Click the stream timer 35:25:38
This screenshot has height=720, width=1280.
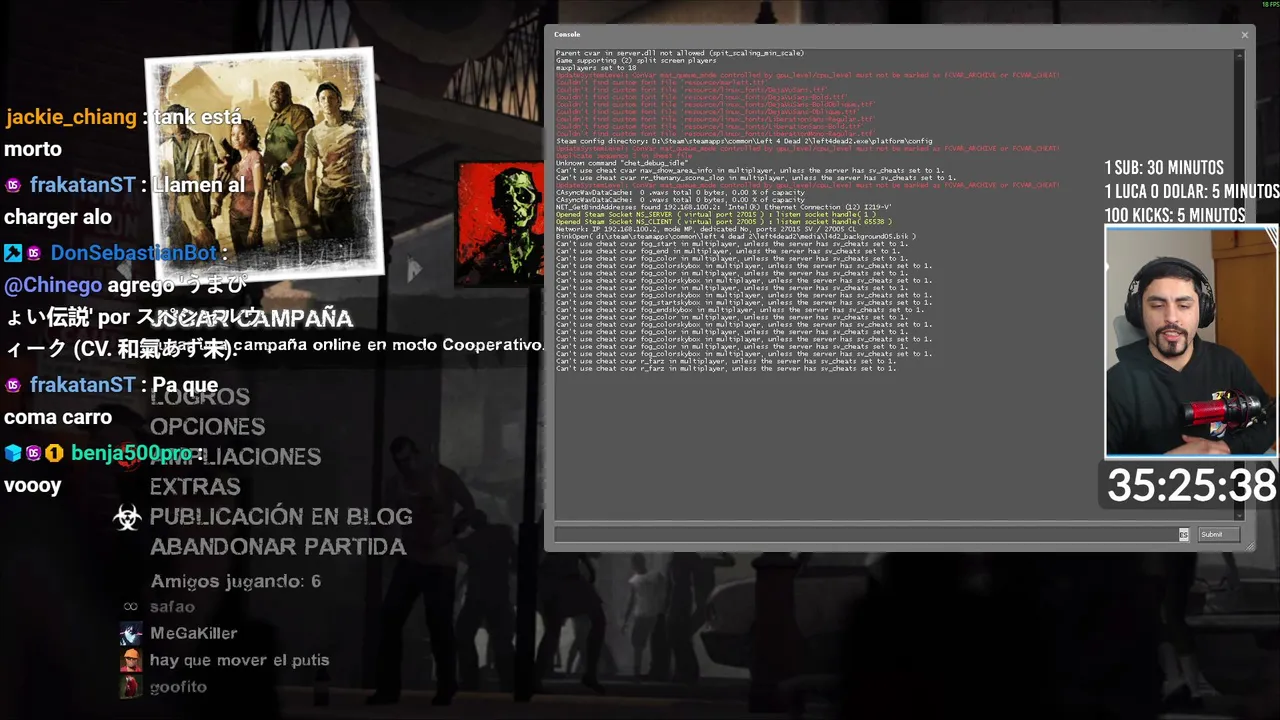click(x=1191, y=486)
